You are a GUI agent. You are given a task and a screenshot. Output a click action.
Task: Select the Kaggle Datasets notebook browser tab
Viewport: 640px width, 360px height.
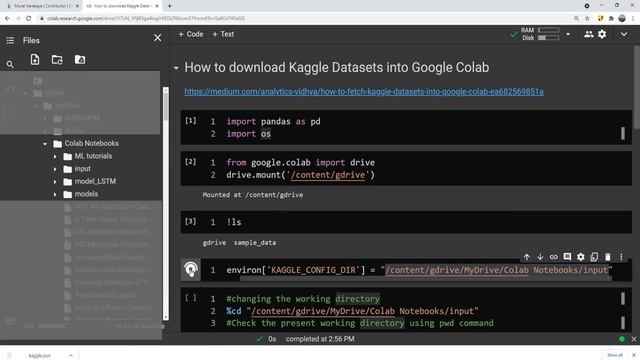122,6
